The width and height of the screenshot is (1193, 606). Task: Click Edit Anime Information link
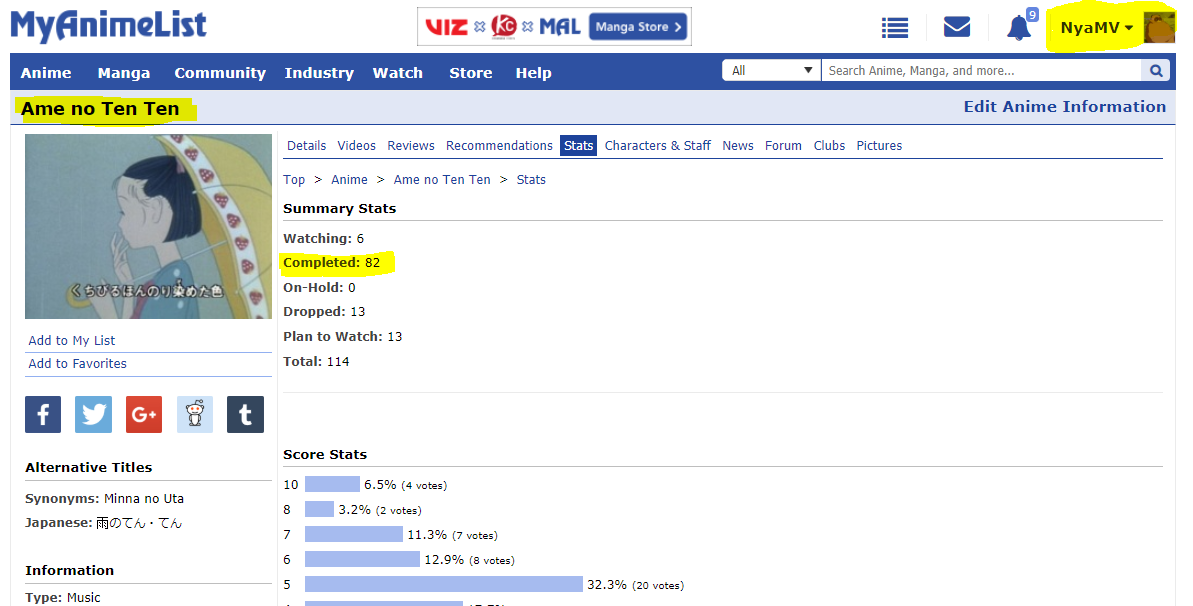[1064, 107]
